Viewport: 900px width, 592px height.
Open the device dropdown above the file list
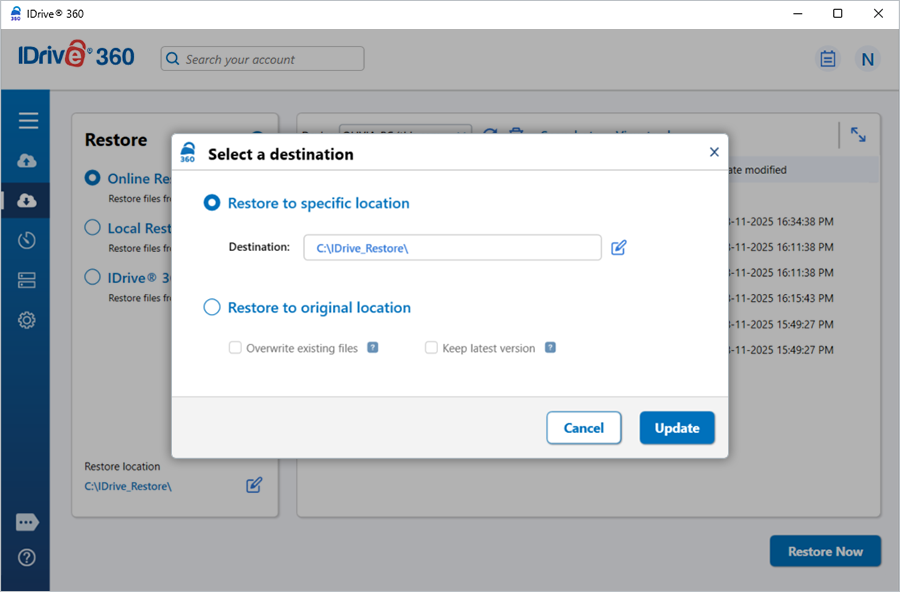[405, 133]
